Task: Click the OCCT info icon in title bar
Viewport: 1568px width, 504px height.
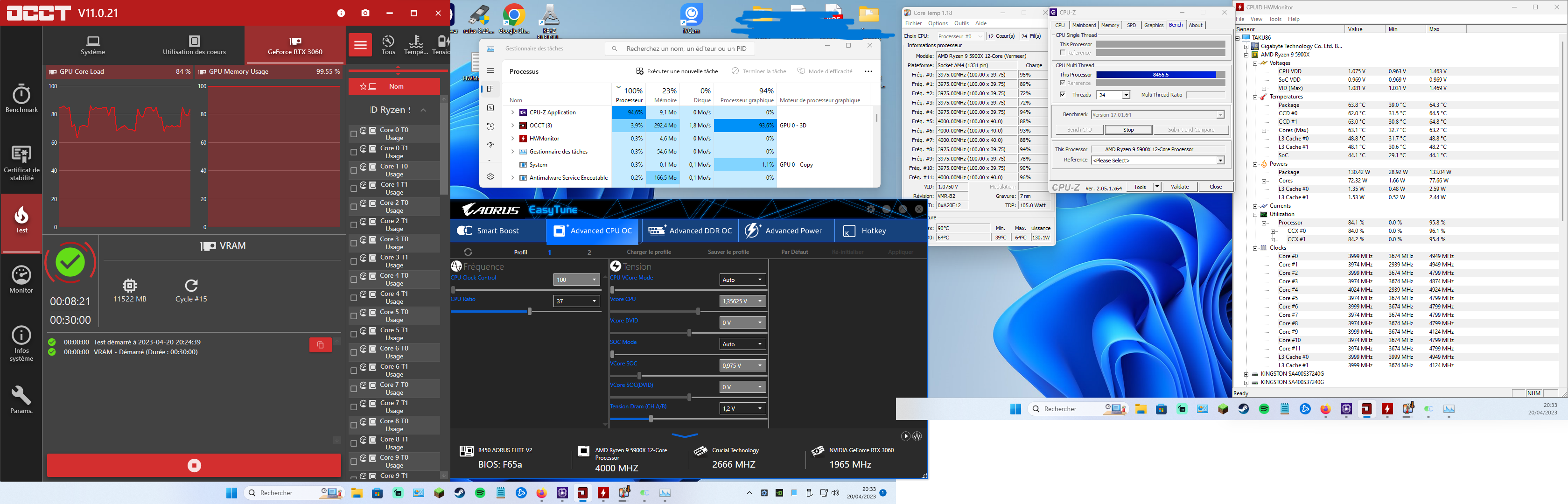Action: click(x=341, y=13)
